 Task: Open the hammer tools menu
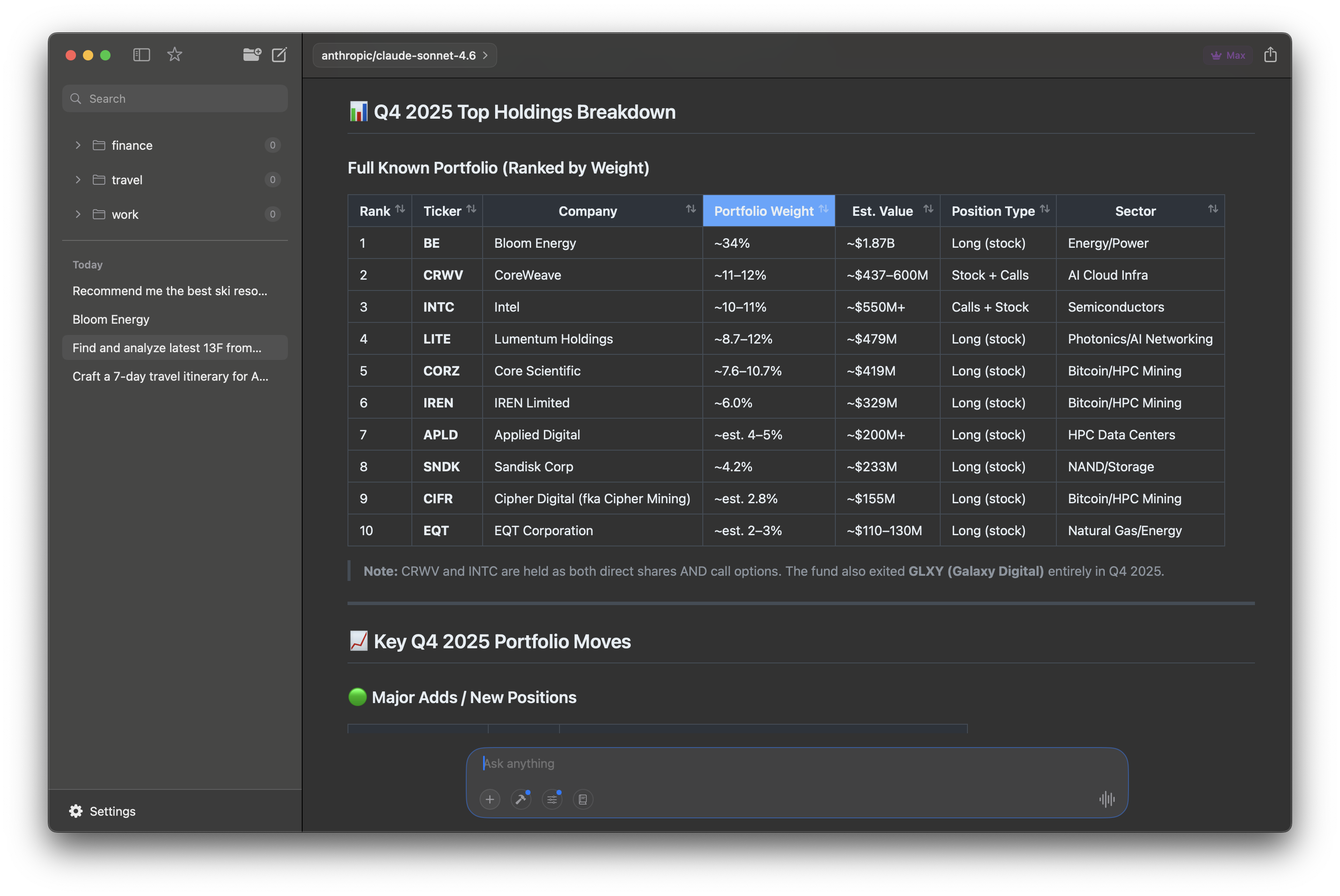[x=521, y=799]
